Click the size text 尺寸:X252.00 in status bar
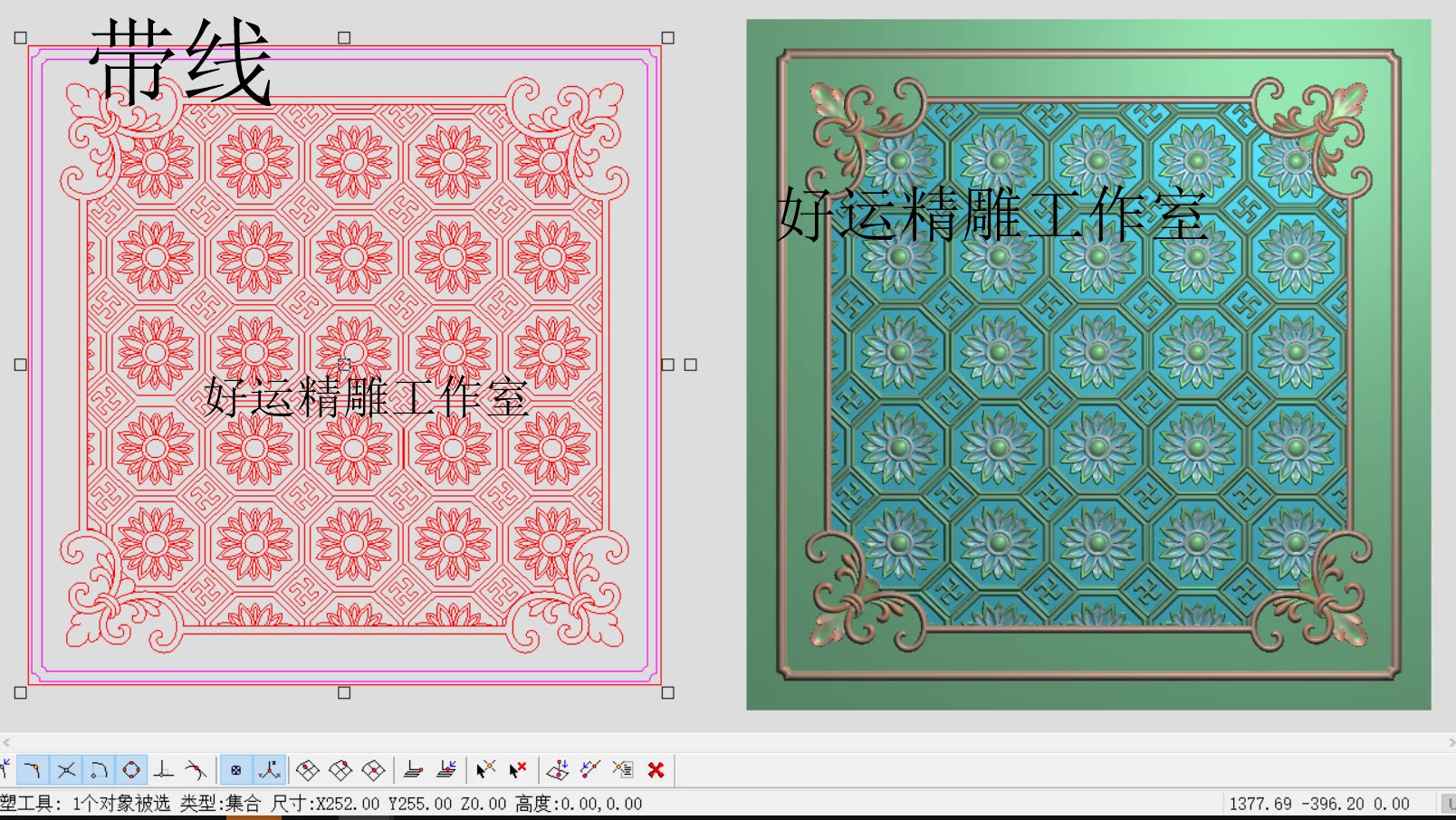The width and height of the screenshot is (1456, 820). click(326, 804)
